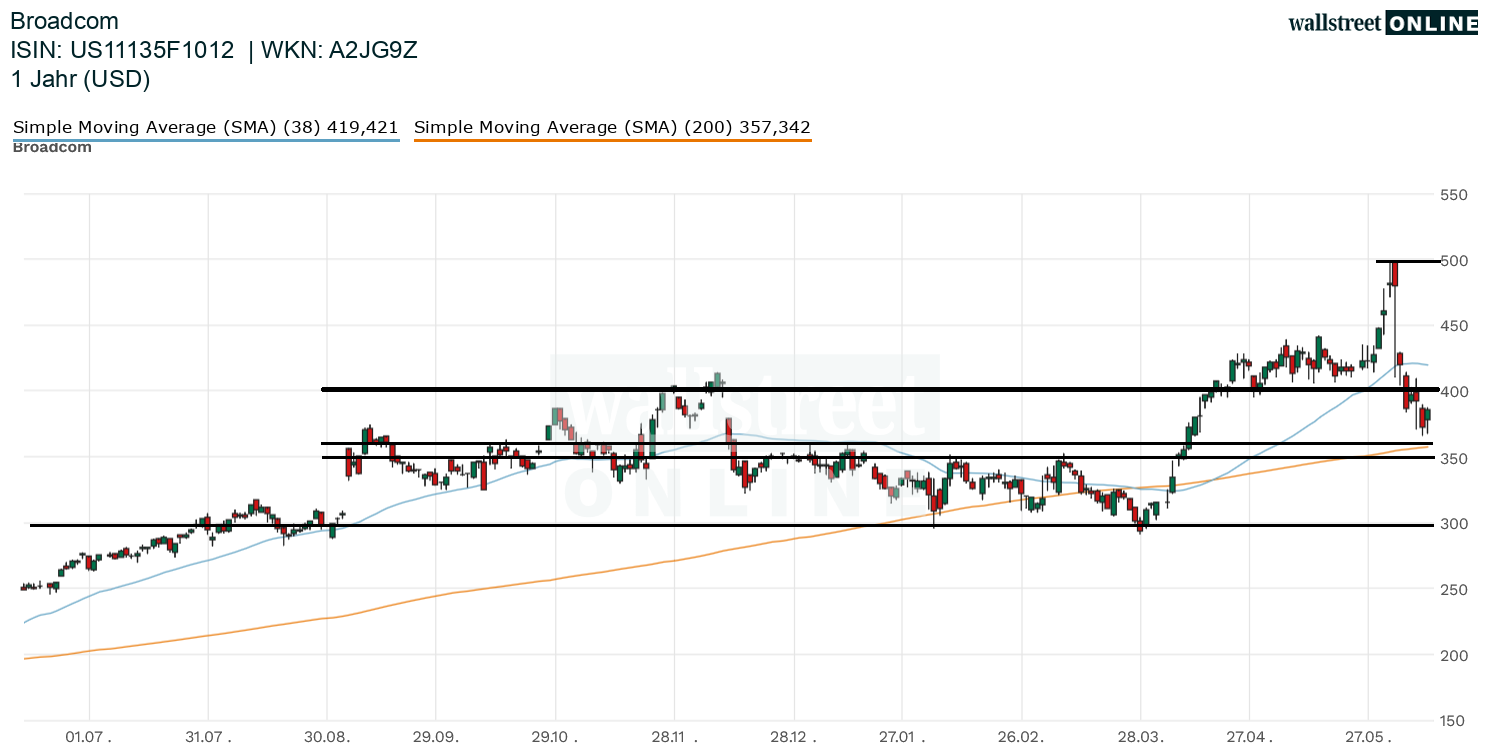Select the 28.12. date axis label
The image size is (1490, 745).
(x=794, y=736)
